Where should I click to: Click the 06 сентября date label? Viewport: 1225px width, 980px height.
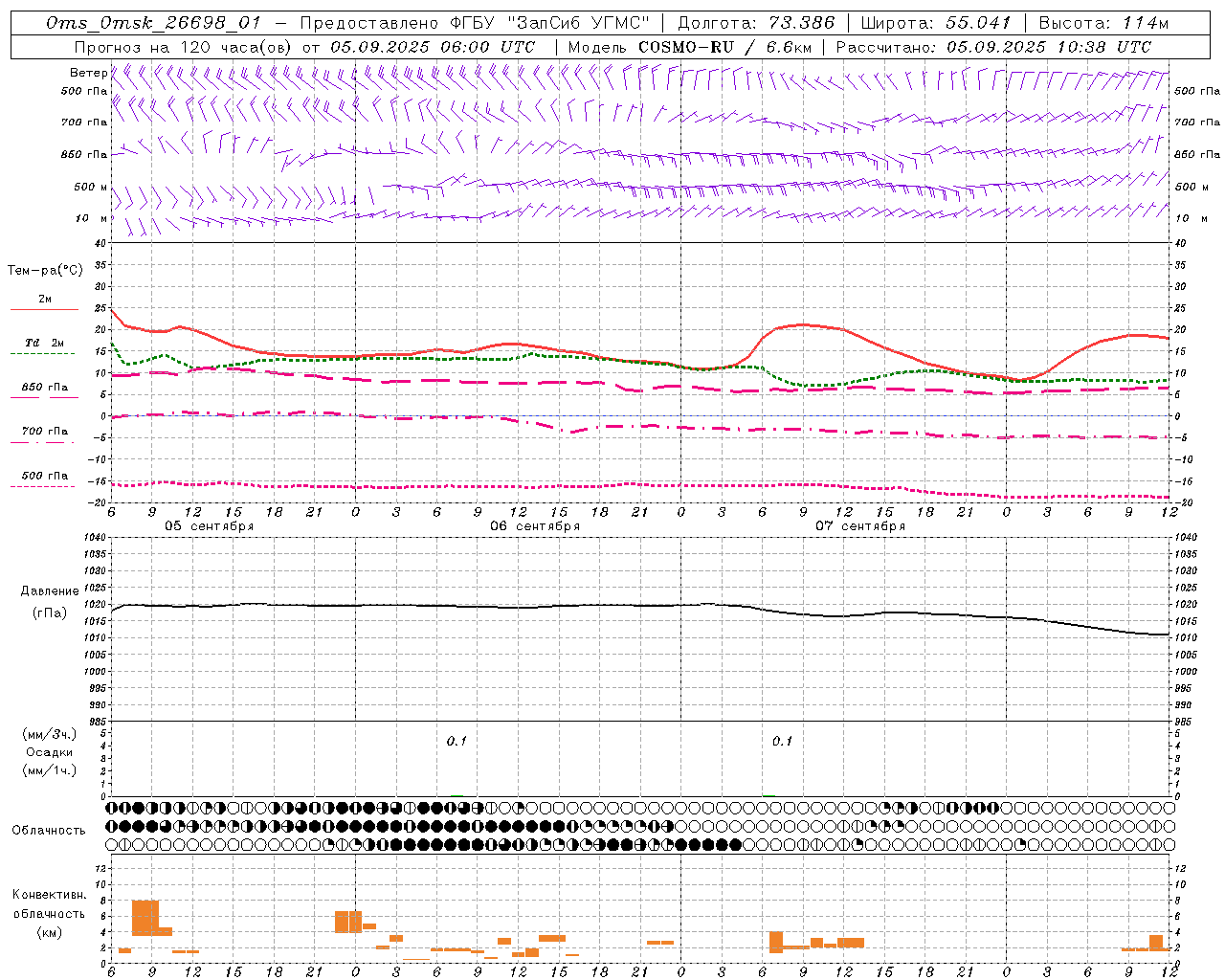[x=535, y=526]
